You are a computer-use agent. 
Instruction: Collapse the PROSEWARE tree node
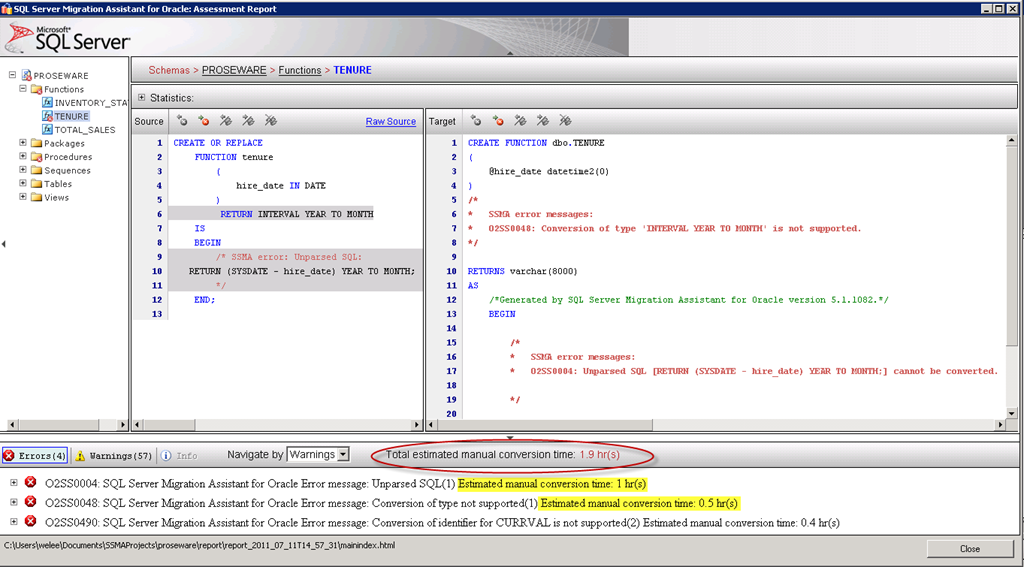pyautogui.click(x=12, y=75)
